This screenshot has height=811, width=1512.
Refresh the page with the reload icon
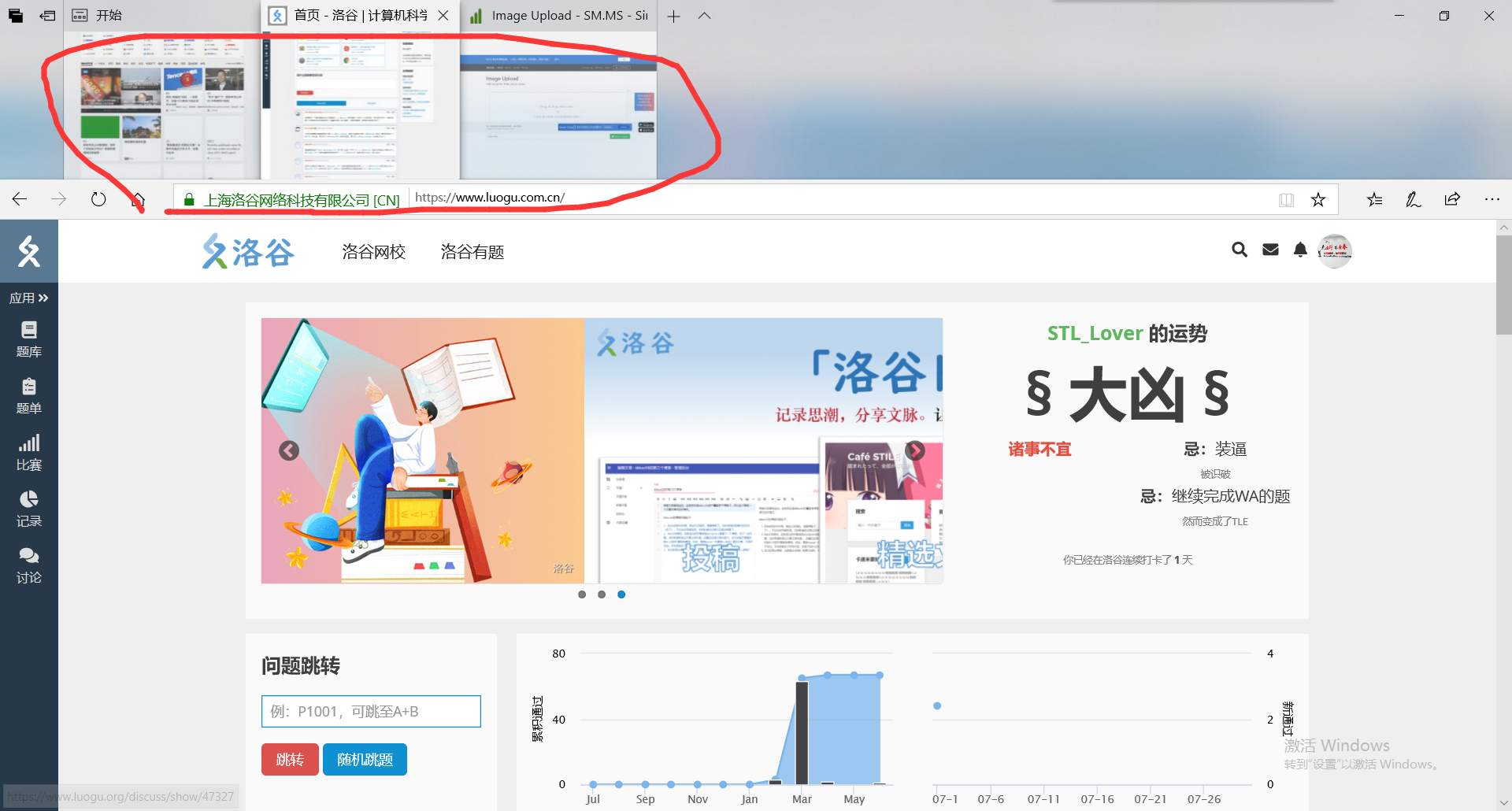coord(98,199)
